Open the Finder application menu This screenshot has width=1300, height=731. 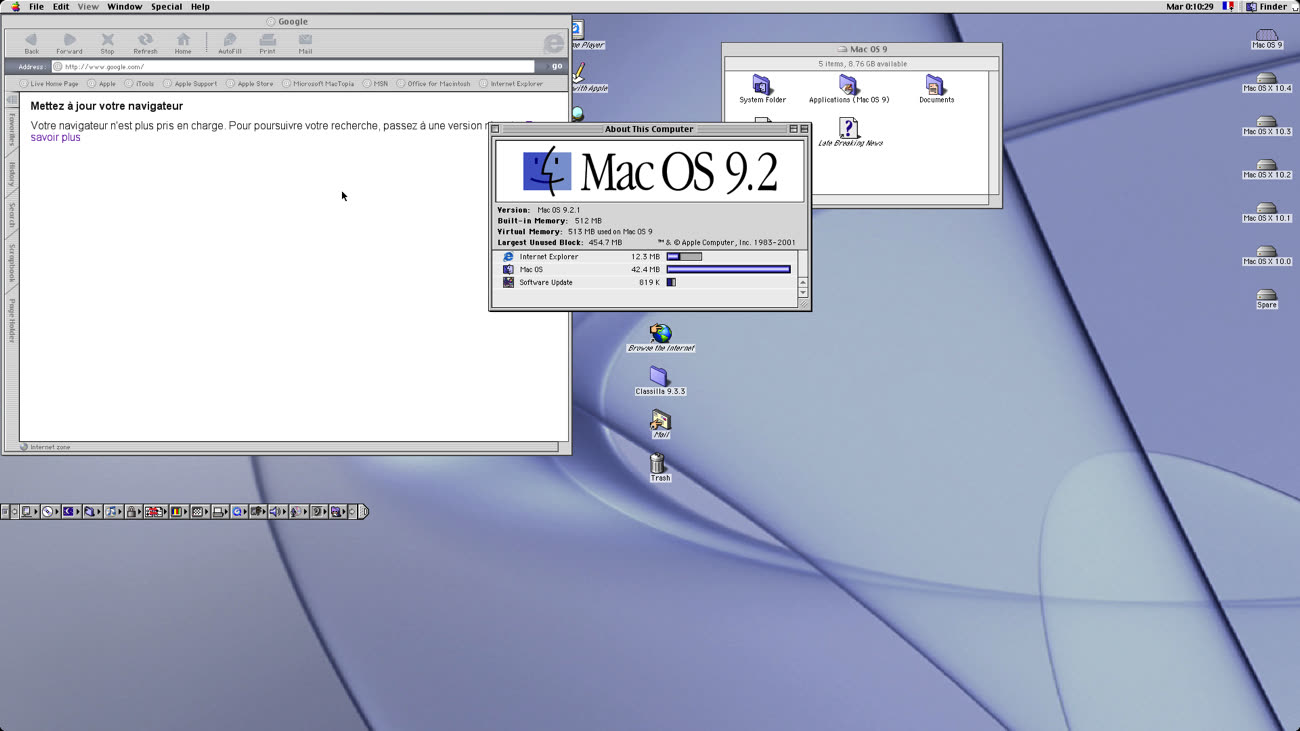click(x=1266, y=7)
